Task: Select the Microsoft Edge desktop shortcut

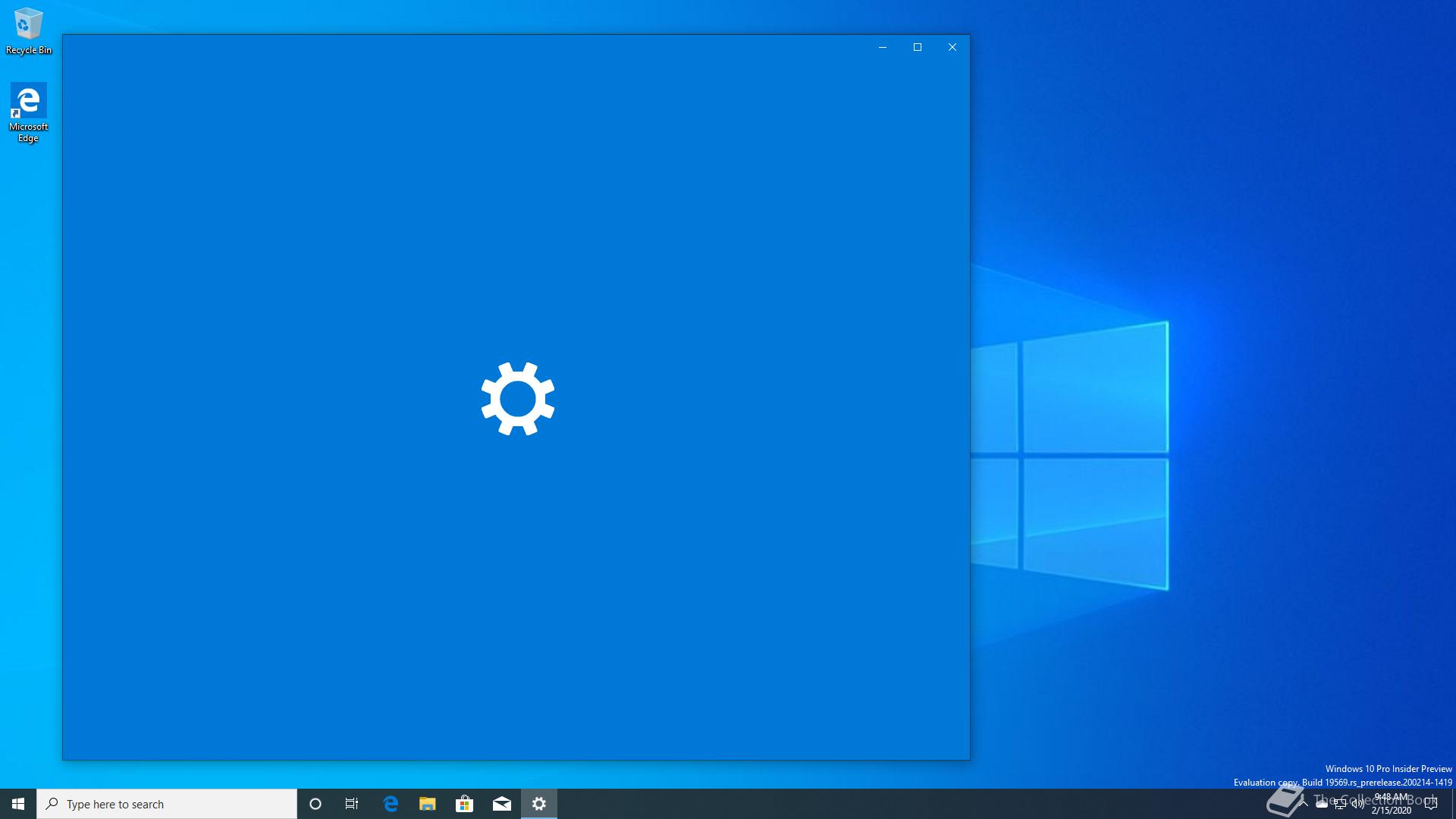Action: pyautogui.click(x=28, y=112)
